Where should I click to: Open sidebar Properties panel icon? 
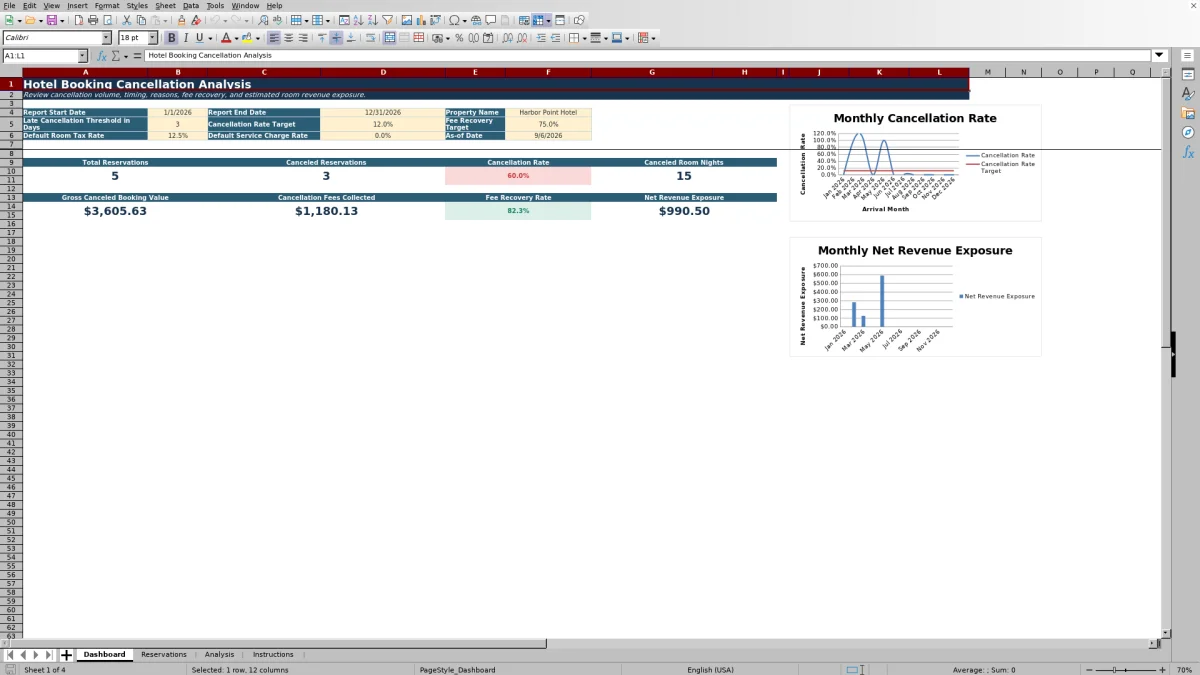pyautogui.click(x=1188, y=75)
